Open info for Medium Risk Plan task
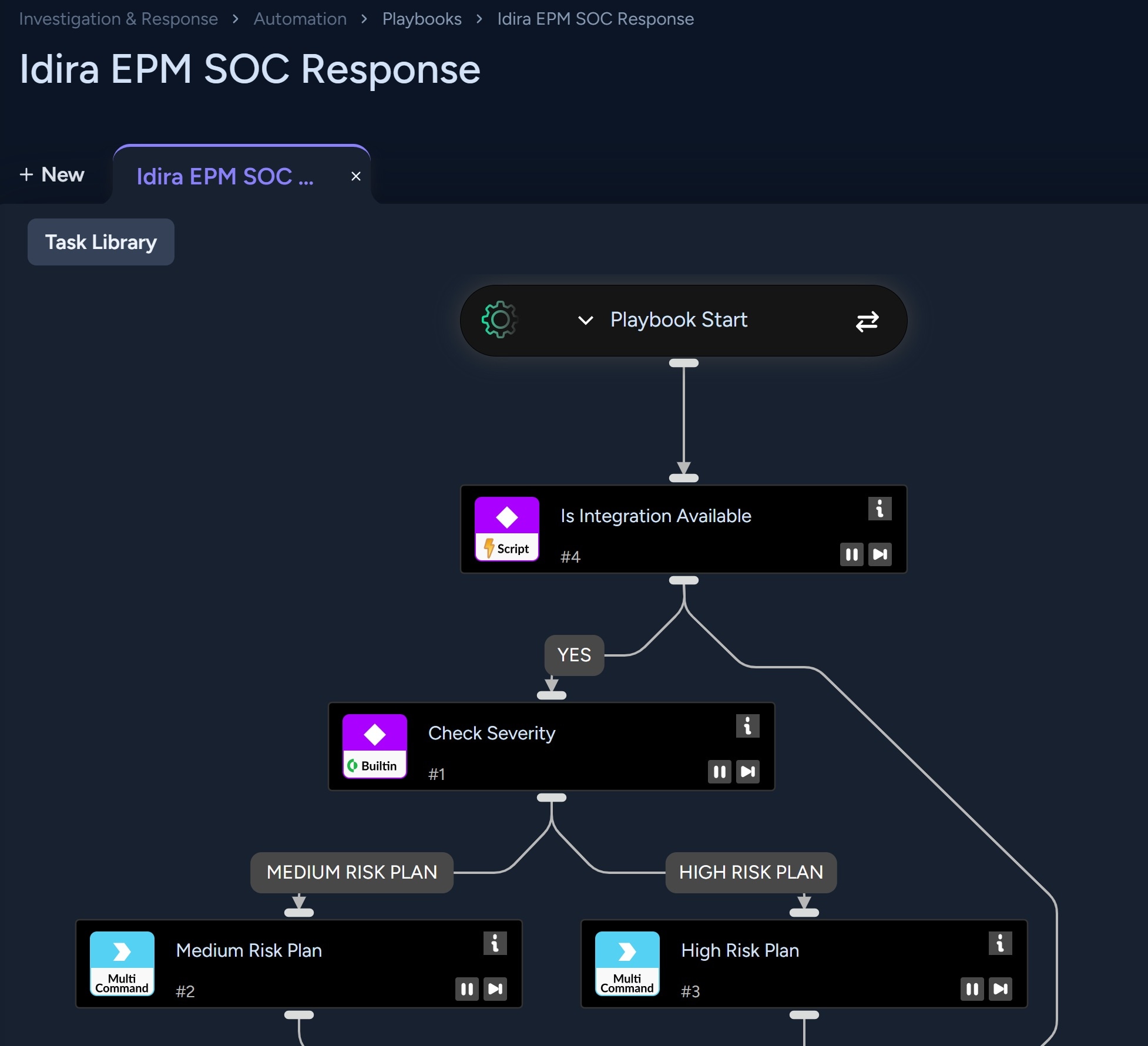1148x1046 pixels. coord(495,943)
